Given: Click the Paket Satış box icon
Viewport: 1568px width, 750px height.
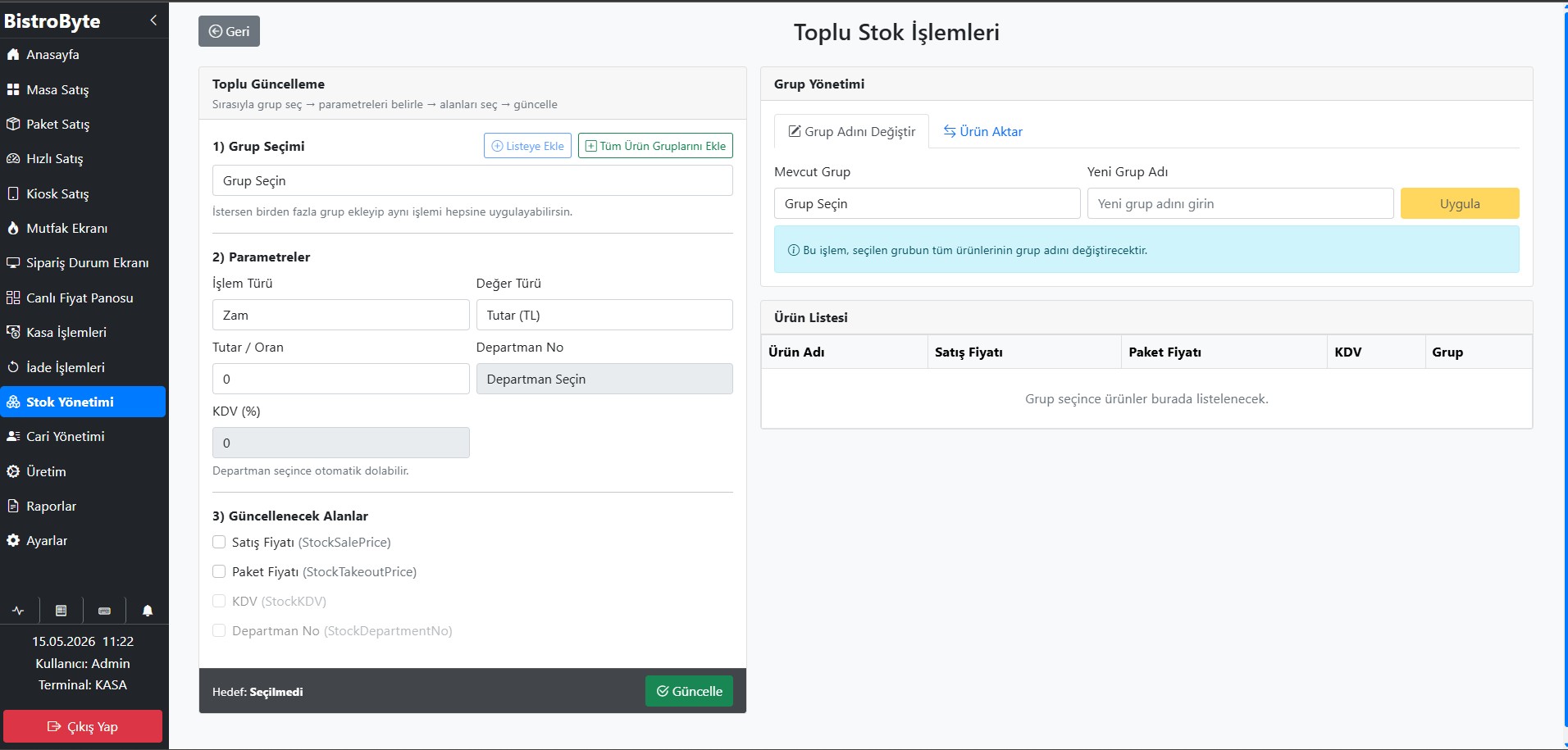Looking at the screenshot, I should coord(13,124).
